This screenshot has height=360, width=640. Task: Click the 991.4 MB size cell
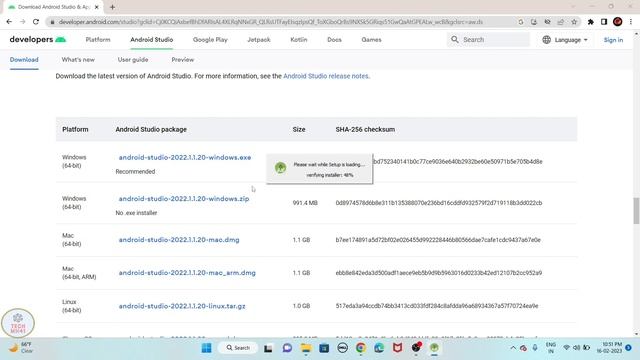pyautogui.click(x=305, y=203)
